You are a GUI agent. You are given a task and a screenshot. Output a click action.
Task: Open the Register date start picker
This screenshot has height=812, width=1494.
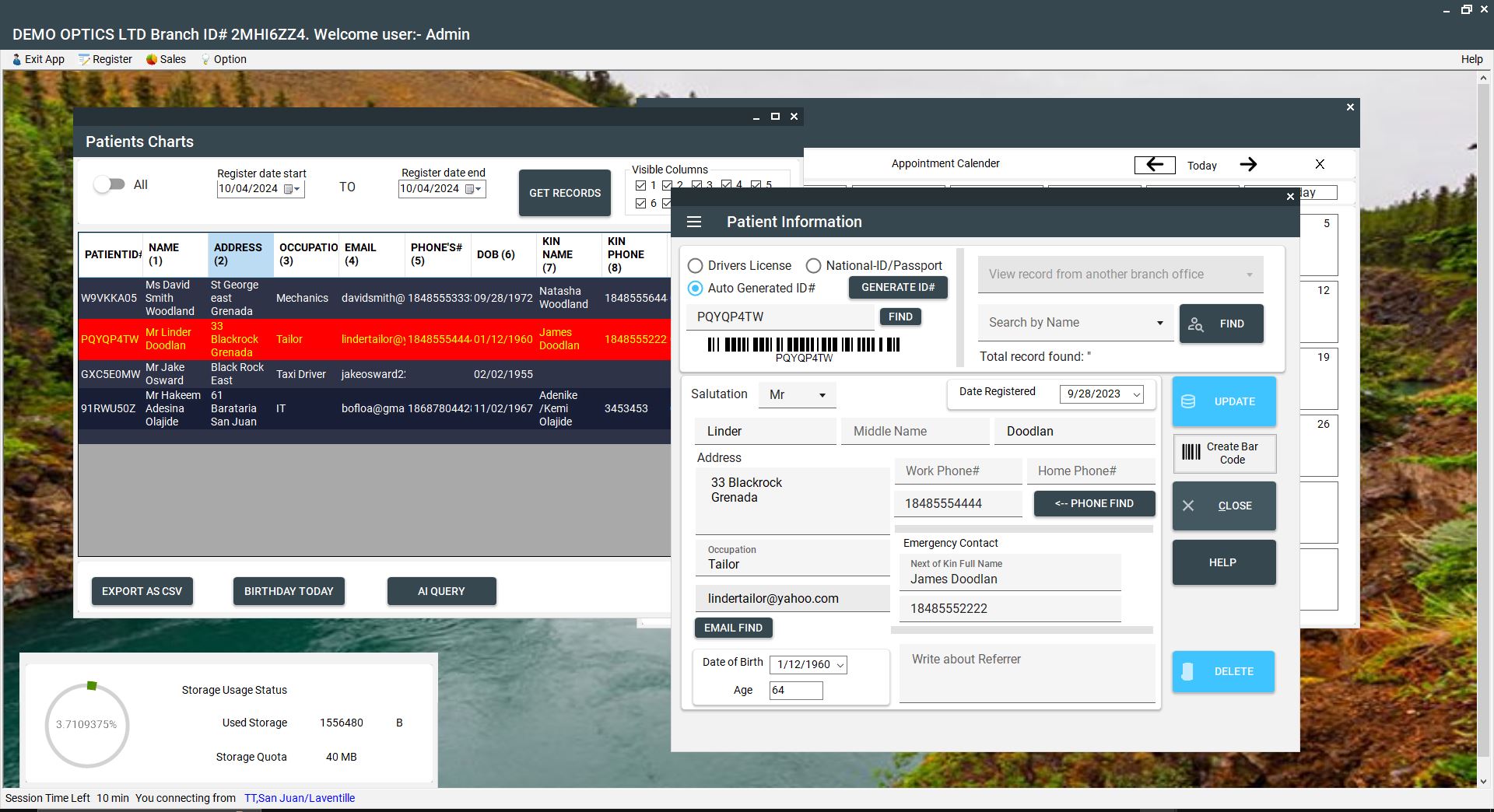(x=292, y=189)
